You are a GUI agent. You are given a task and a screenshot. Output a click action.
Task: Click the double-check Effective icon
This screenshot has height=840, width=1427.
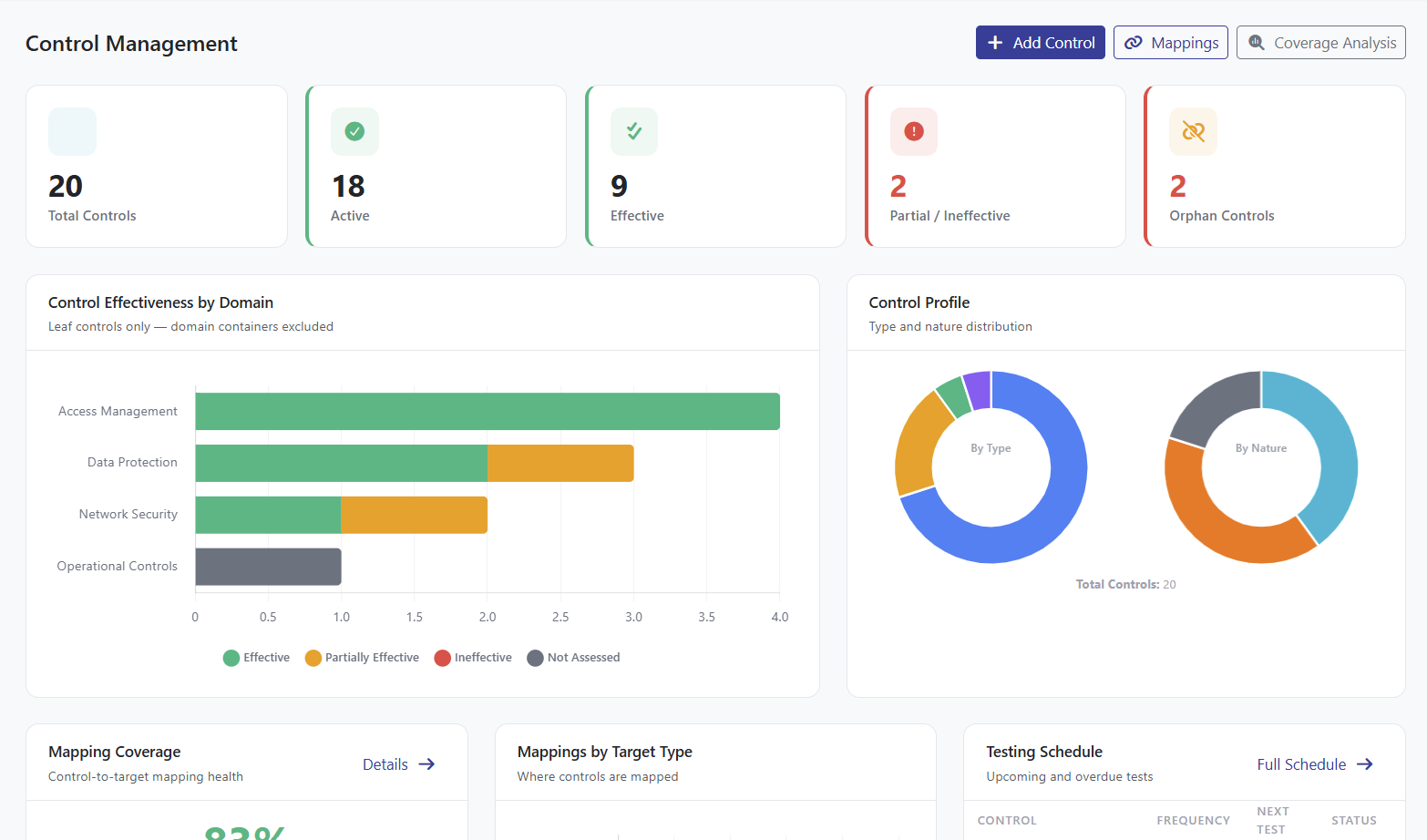point(634,131)
